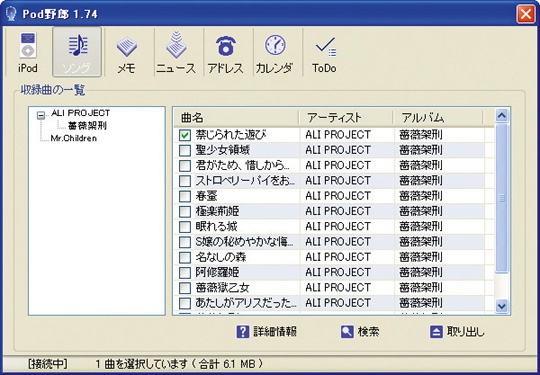This screenshot has height=375, width=540.
Task: Click 薔薇架刑 album cell in 眠れる城 row
Action: pyautogui.click(x=421, y=226)
